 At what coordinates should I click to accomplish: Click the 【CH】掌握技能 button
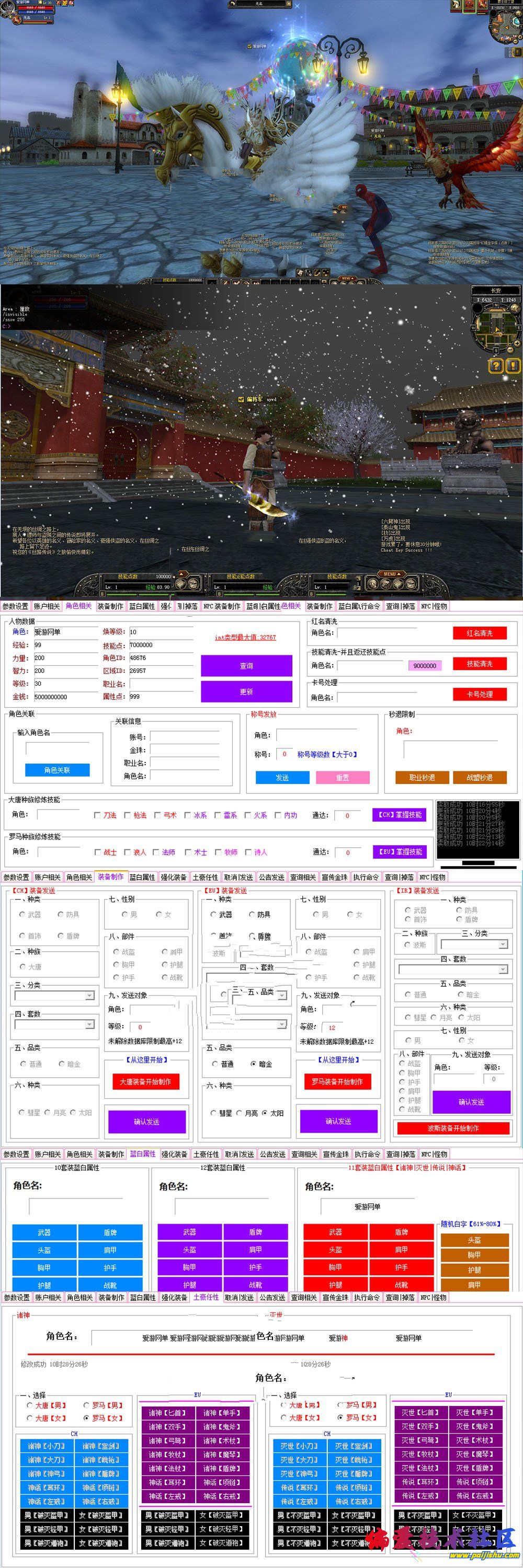400,814
